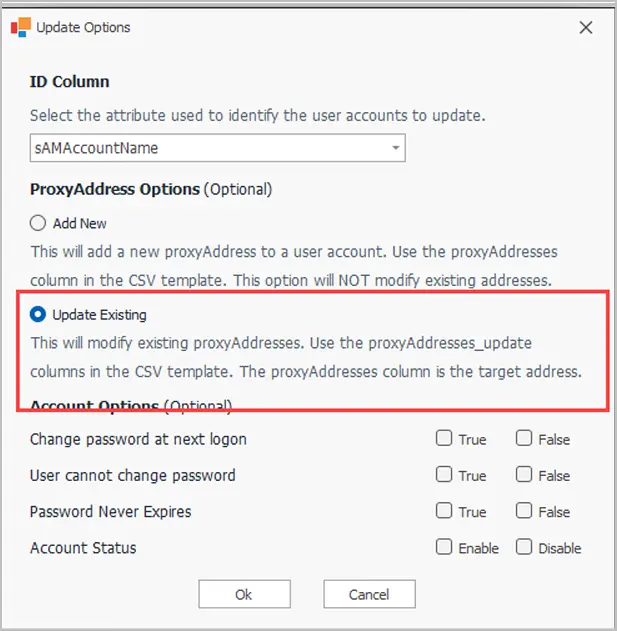Click the Cancel button
617x631 pixels.
tap(369, 594)
